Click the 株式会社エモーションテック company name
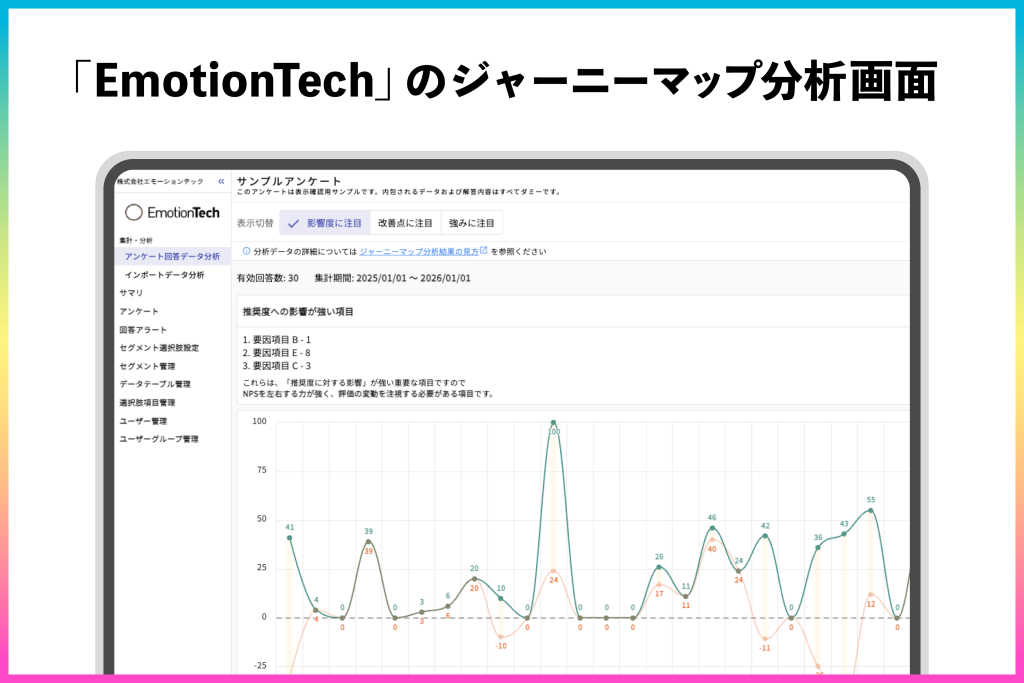This screenshot has height=683, width=1024. [160, 181]
